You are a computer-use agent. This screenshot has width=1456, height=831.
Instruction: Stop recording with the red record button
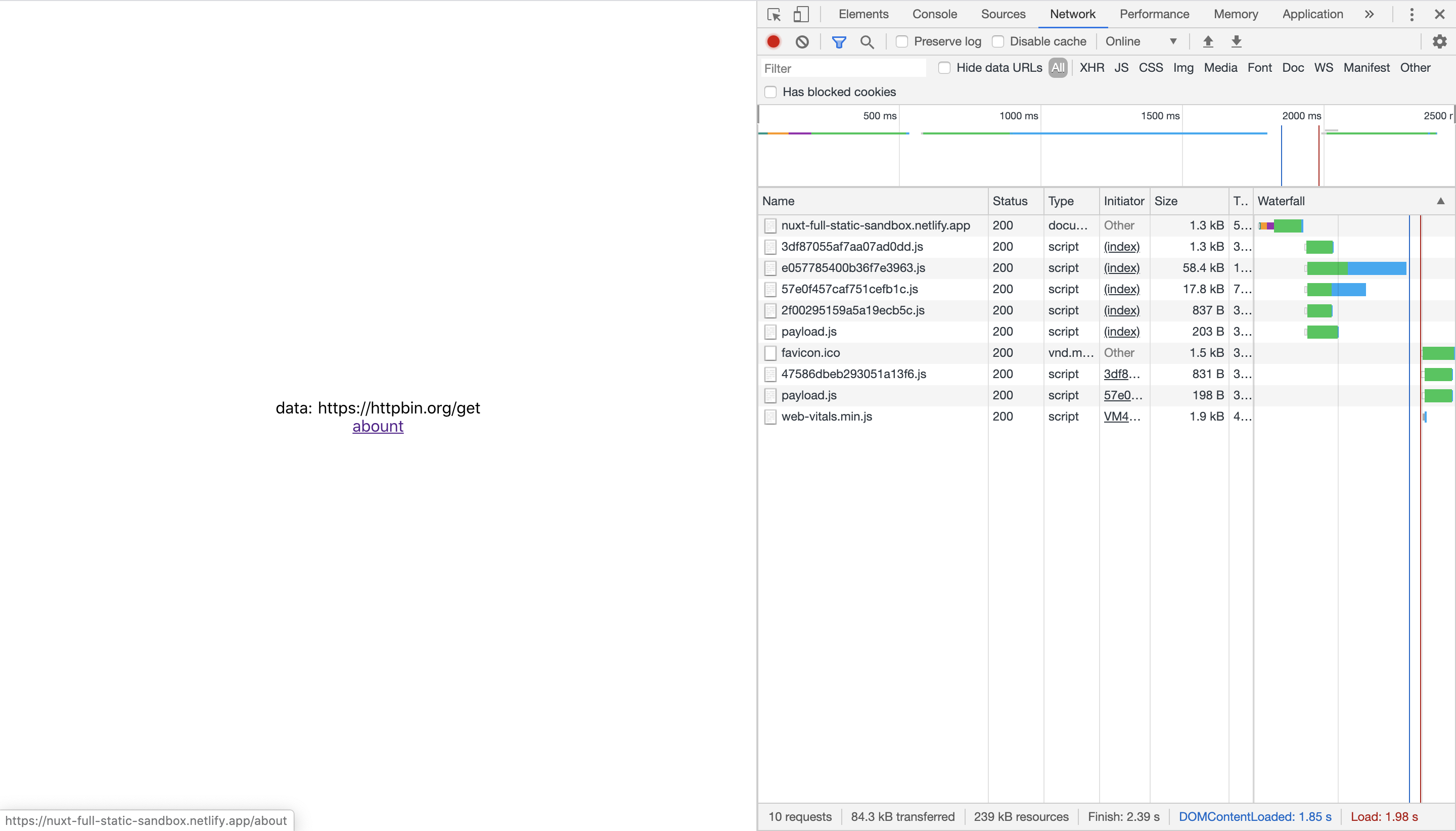tap(773, 41)
